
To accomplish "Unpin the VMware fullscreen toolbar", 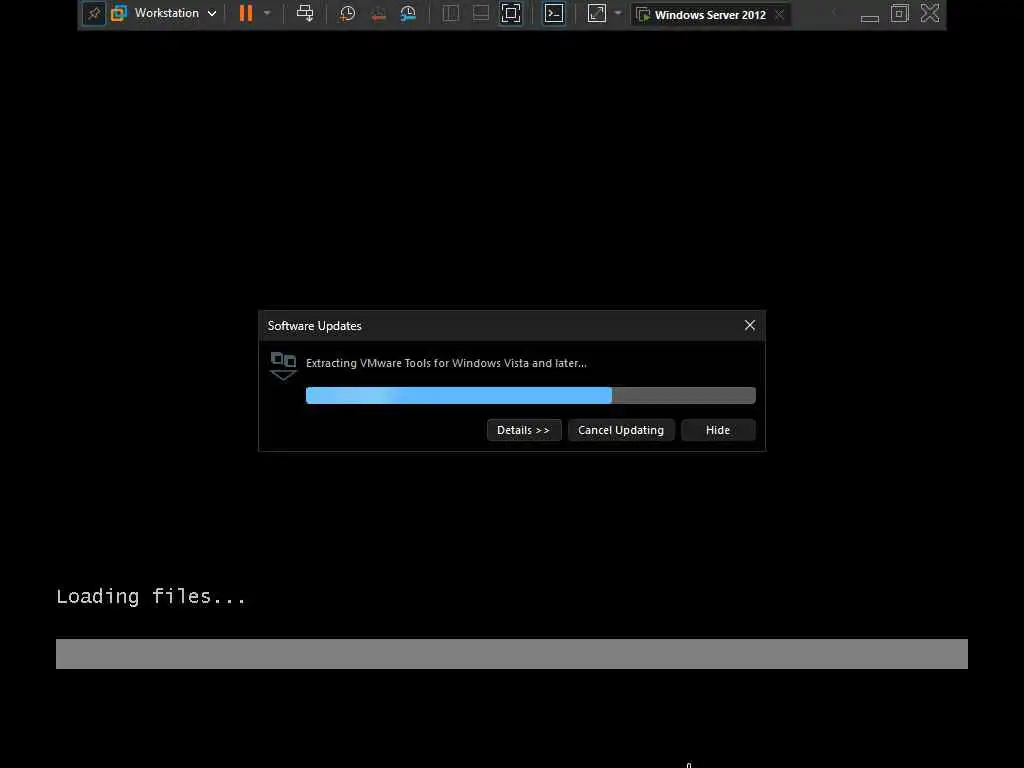I will (x=94, y=13).
